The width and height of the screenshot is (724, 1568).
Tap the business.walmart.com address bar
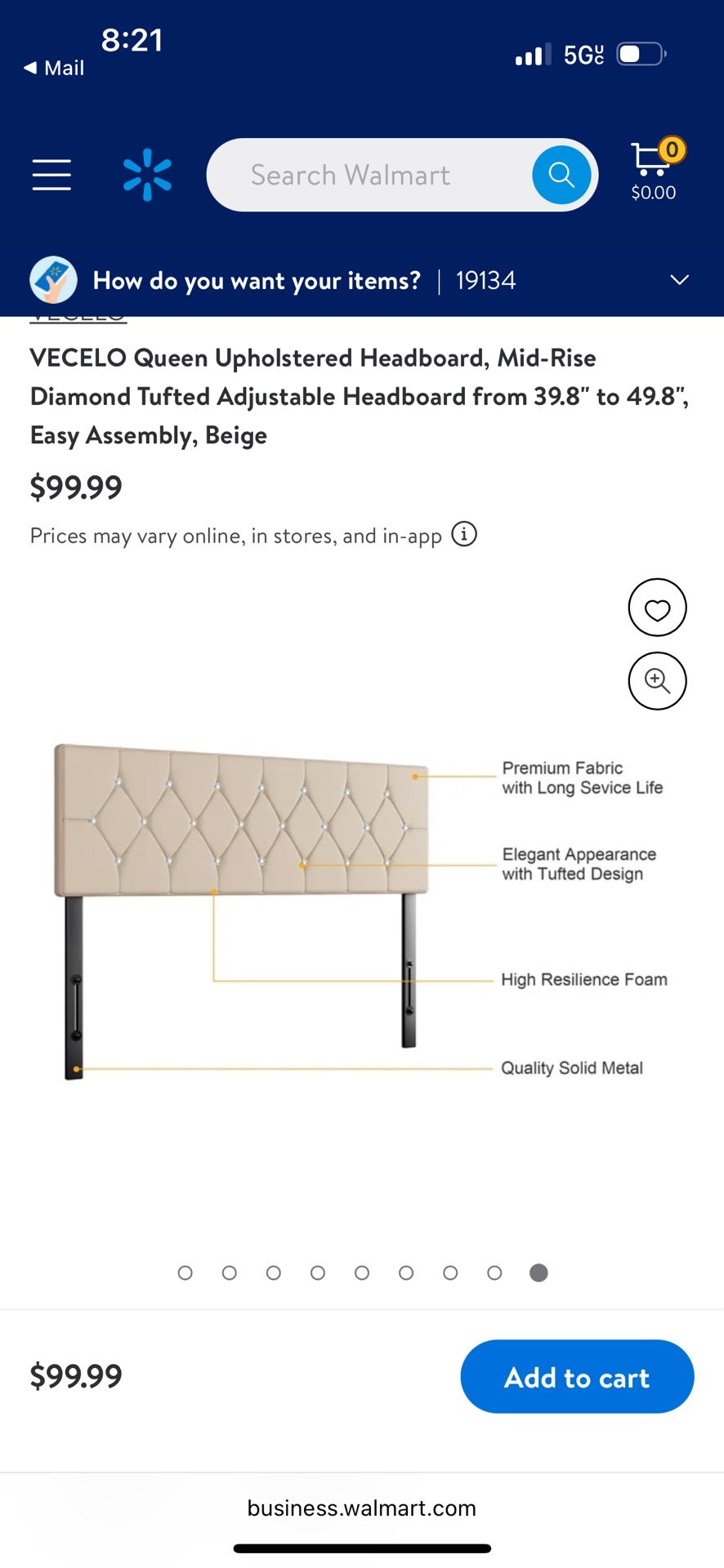tap(362, 1508)
